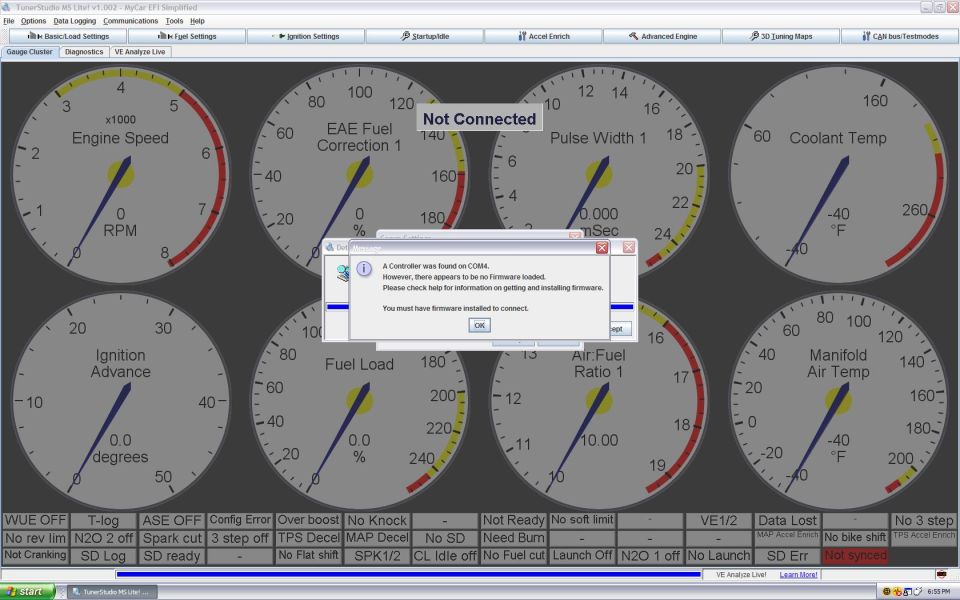This screenshot has width=960, height=600.
Task: Click the No Fuel cut indicator
Action: [513, 556]
